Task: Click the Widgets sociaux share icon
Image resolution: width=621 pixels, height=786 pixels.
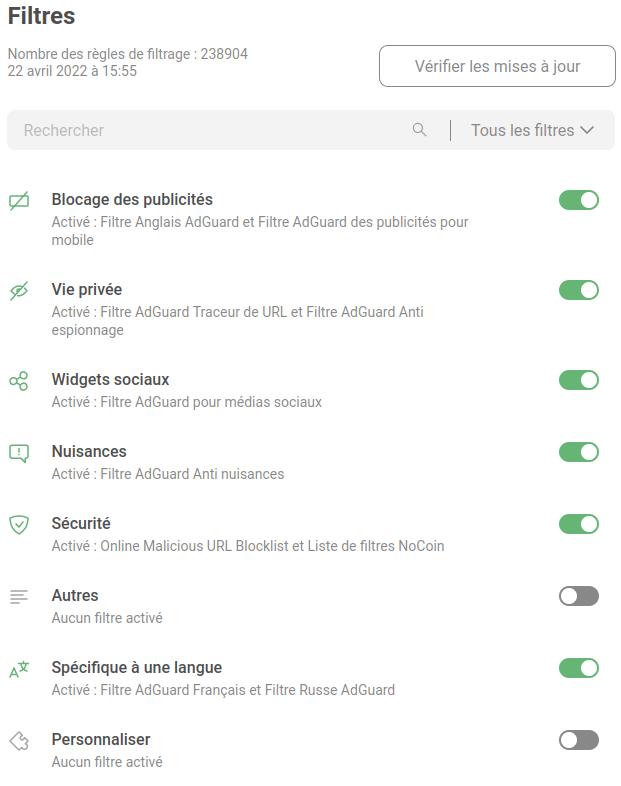Action: pos(19,381)
